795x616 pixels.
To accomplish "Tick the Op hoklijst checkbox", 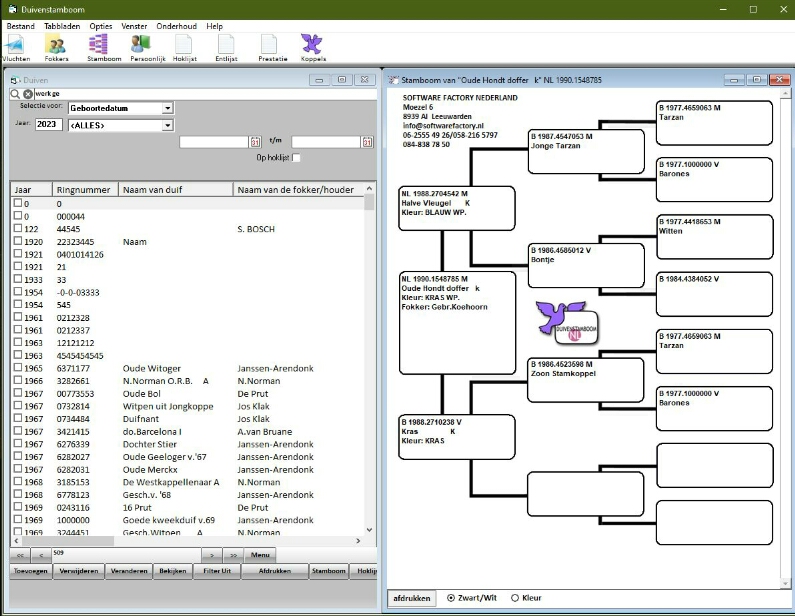I will click(x=296, y=158).
